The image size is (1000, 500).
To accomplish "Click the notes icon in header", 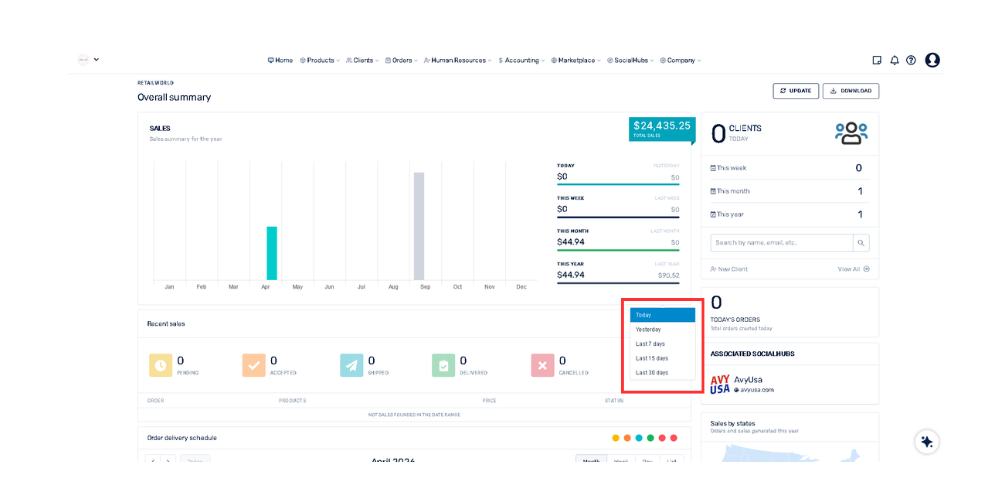I will [x=877, y=60].
